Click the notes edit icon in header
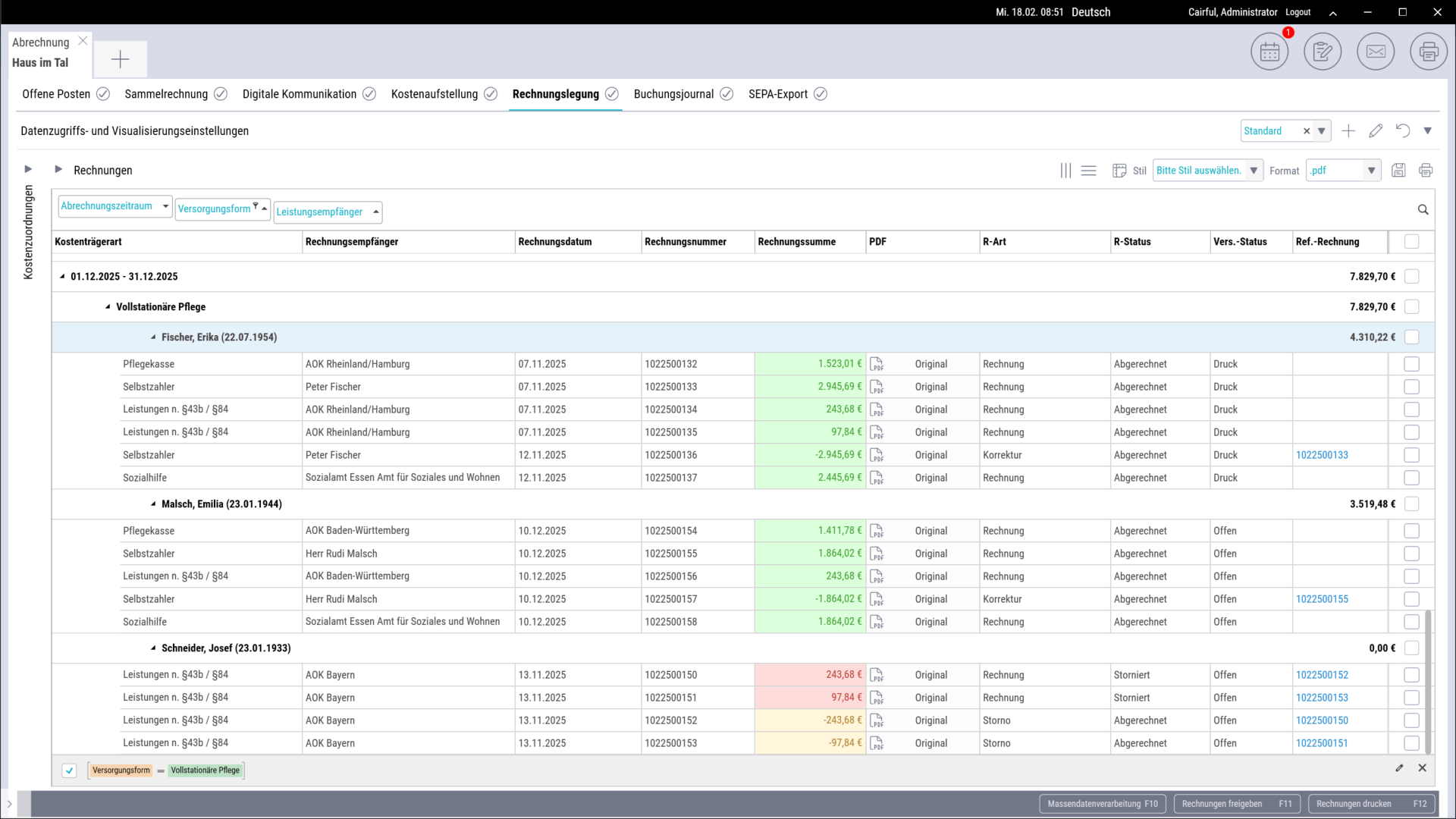Image resolution: width=1456 pixels, height=819 pixels. 1322,52
